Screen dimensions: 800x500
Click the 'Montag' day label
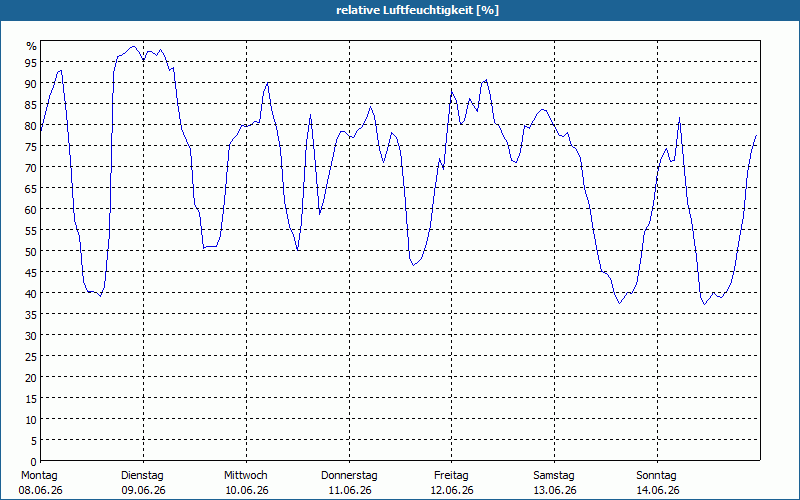click(39, 475)
